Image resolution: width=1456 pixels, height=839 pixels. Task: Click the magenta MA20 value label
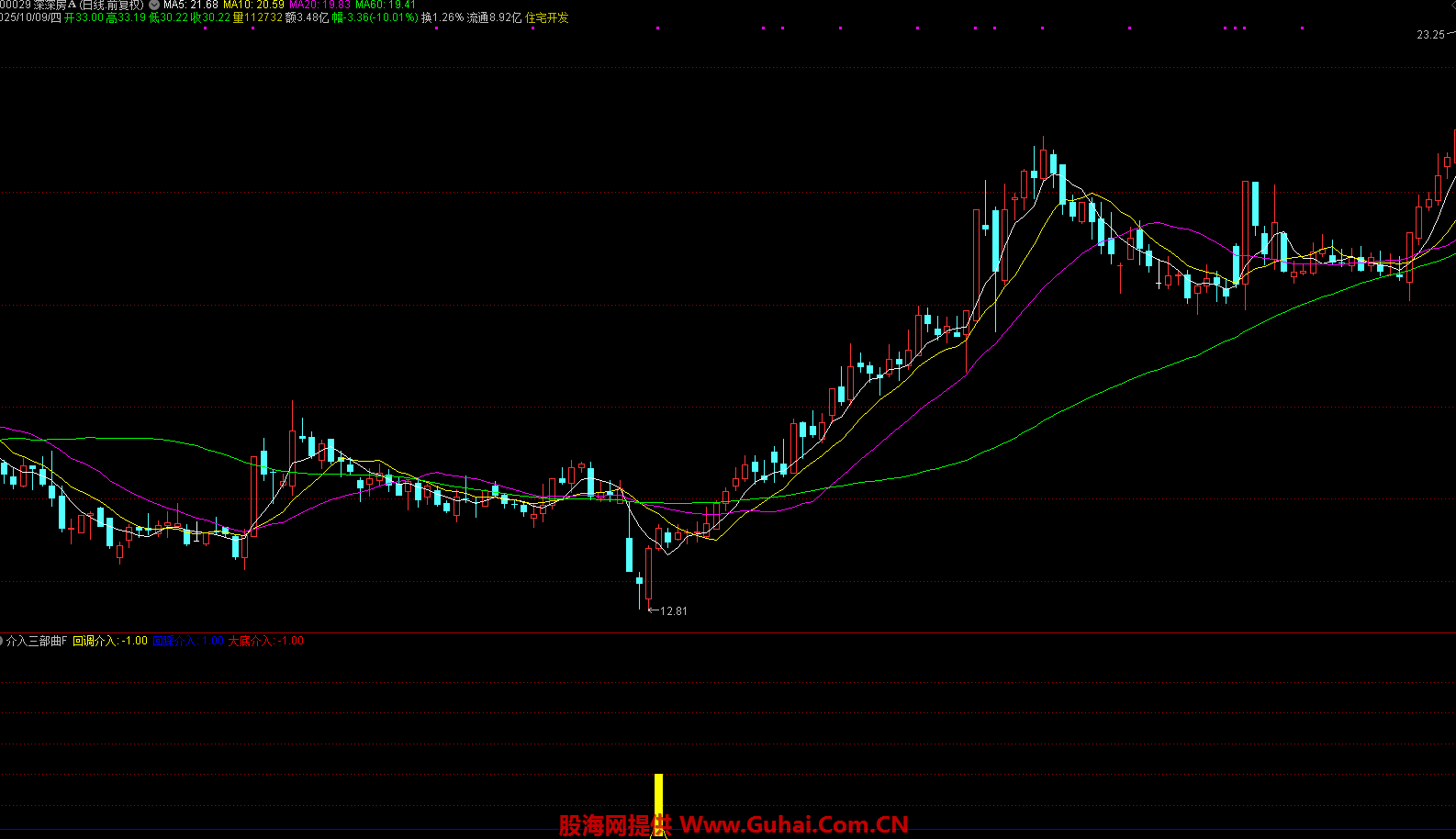coord(319,5)
